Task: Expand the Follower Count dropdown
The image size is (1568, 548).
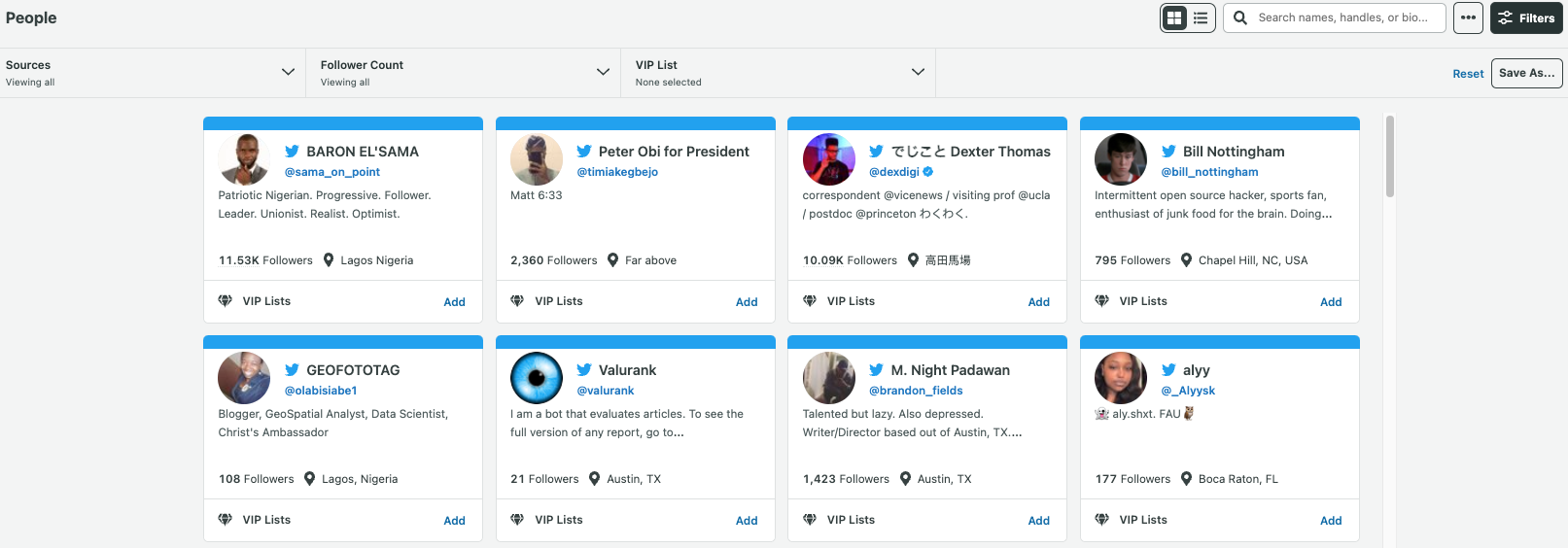Action: click(603, 72)
